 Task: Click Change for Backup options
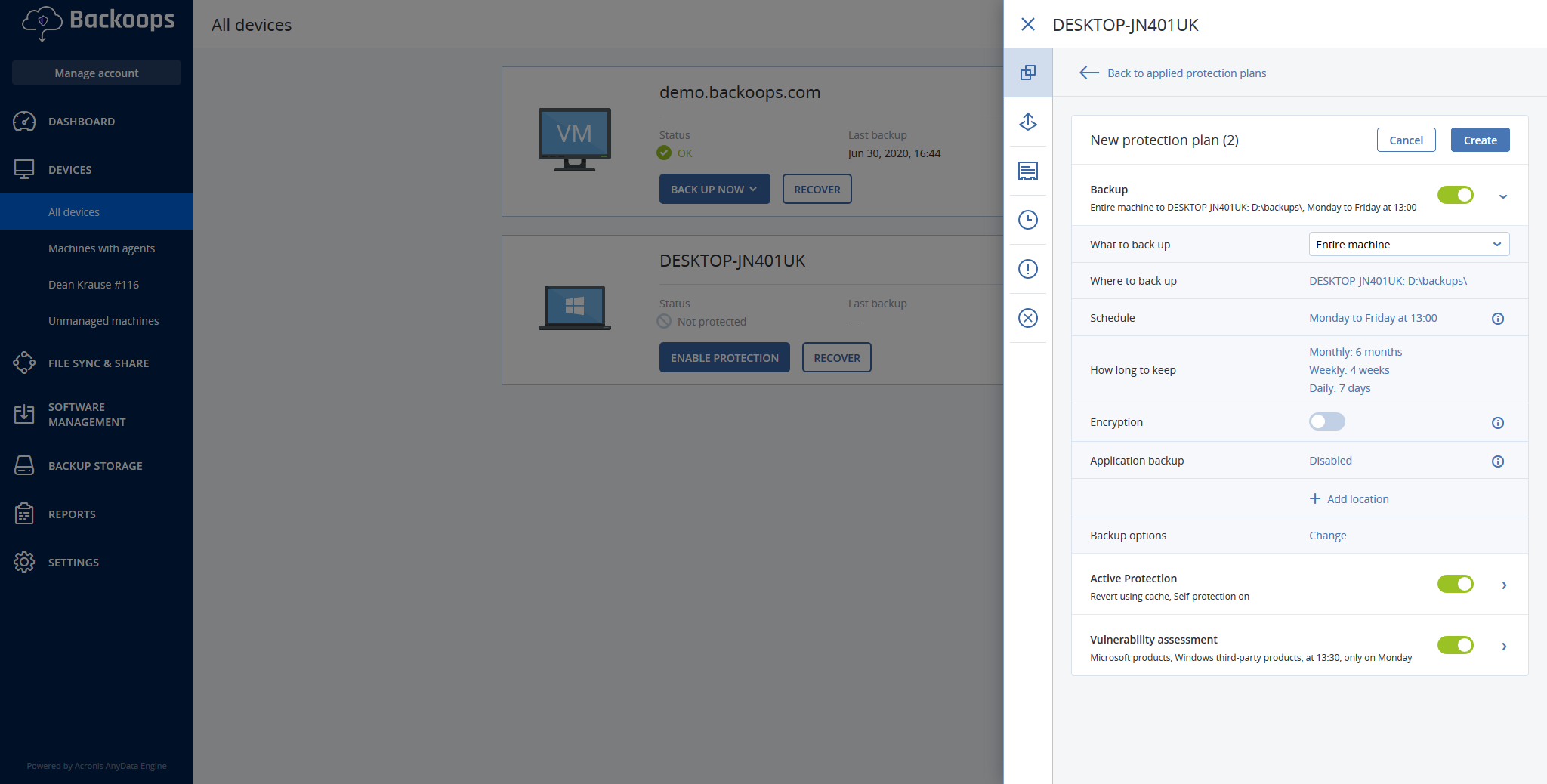(1327, 535)
